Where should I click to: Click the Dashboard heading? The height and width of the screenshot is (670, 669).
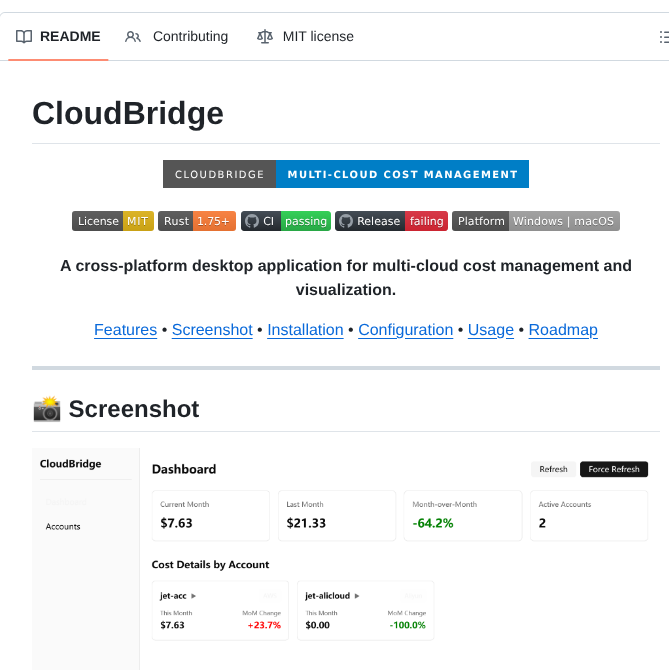pyautogui.click(x=184, y=469)
